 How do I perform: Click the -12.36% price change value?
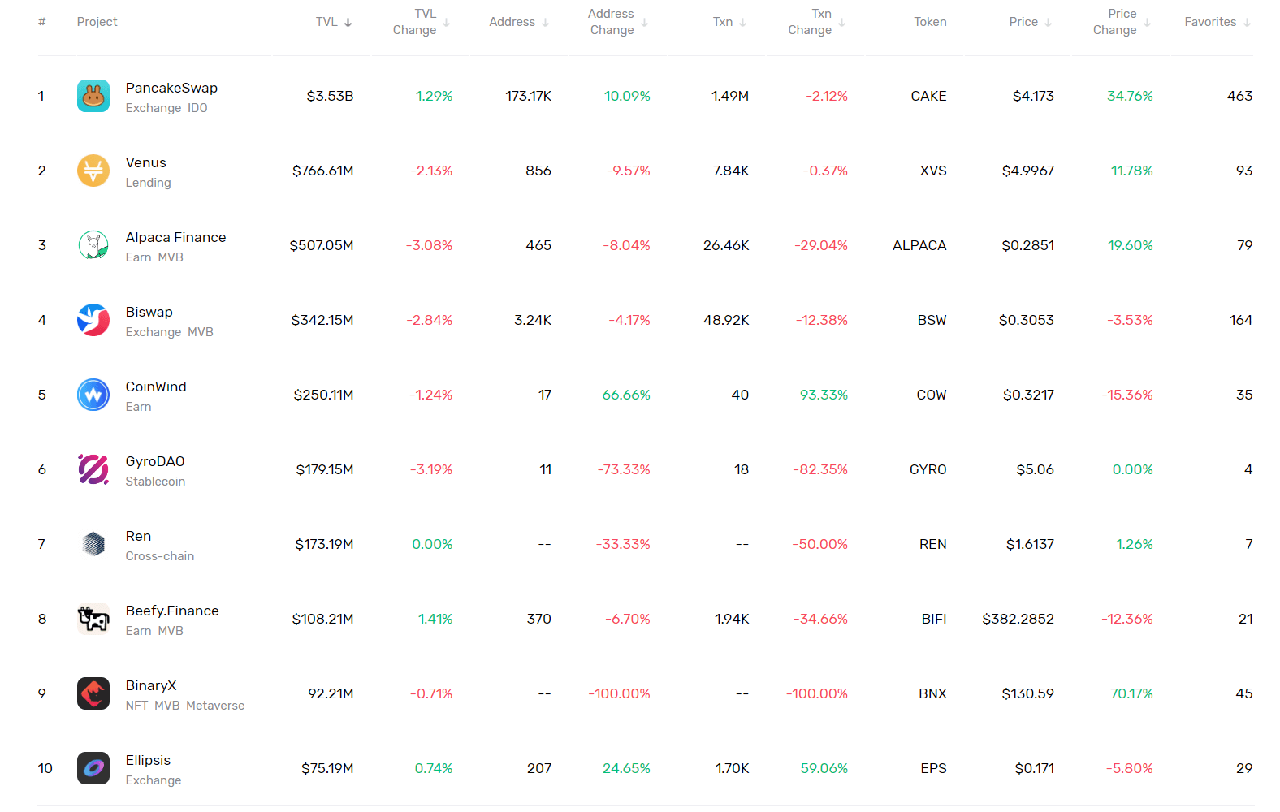(x=1127, y=619)
